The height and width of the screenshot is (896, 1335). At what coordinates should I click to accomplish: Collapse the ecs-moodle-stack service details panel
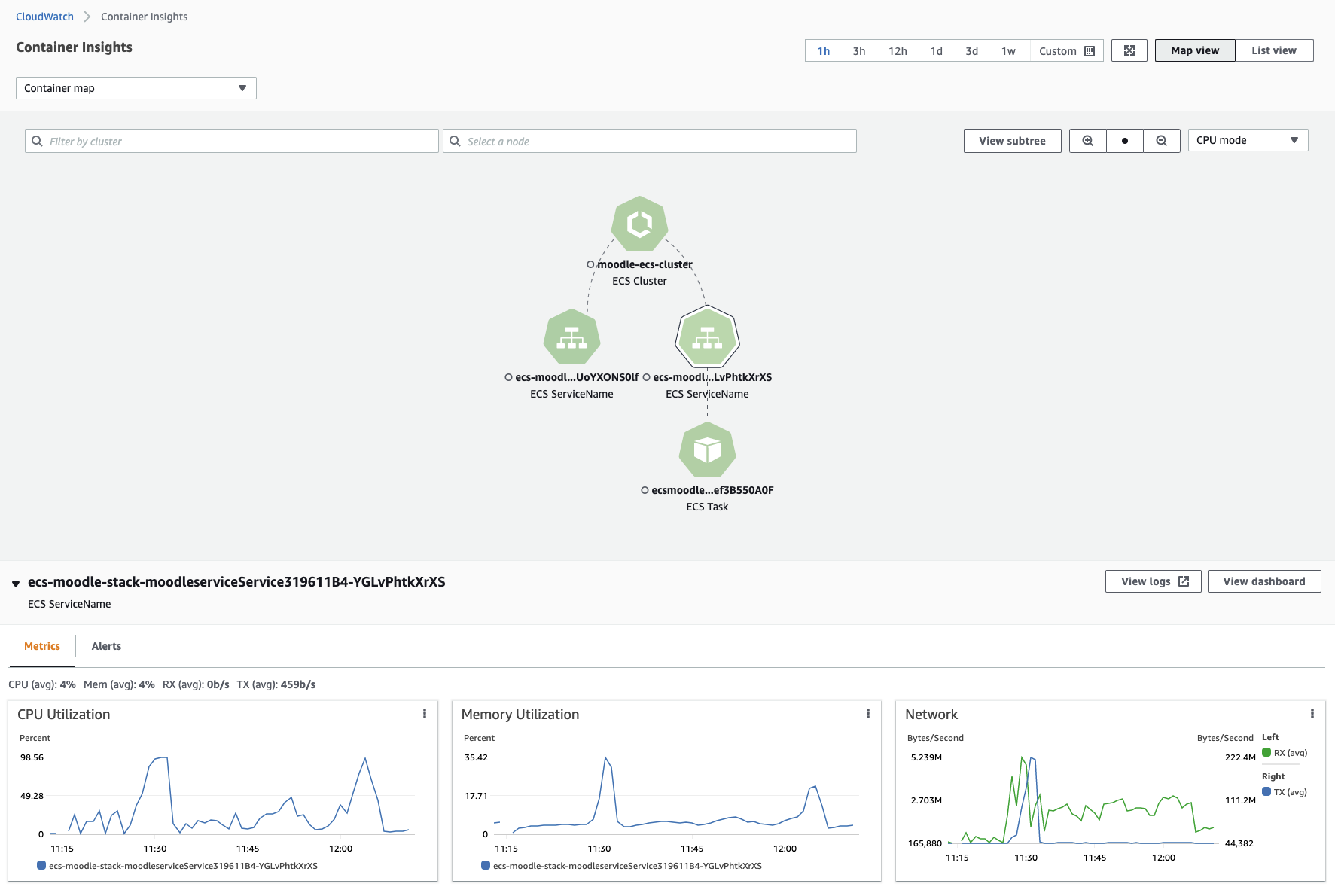click(x=16, y=584)
